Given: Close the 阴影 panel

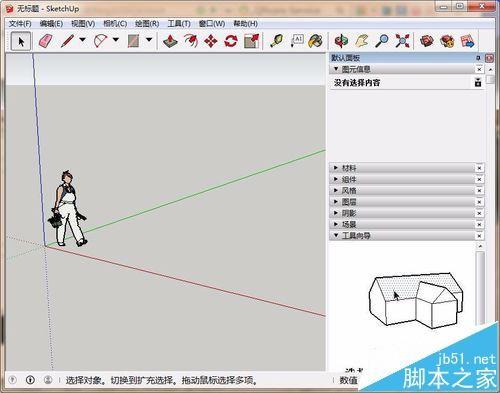Looking at the screenshot, I should tap(479, 213).
